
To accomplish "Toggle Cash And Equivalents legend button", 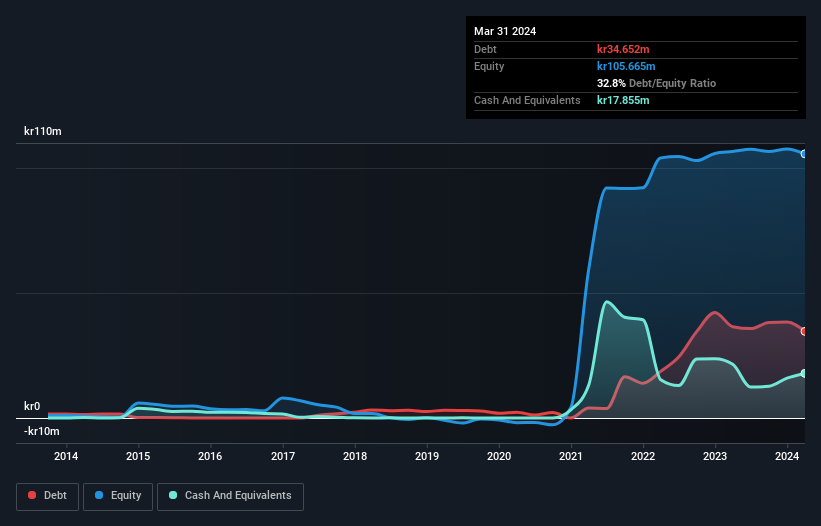I will coord(230,496).
